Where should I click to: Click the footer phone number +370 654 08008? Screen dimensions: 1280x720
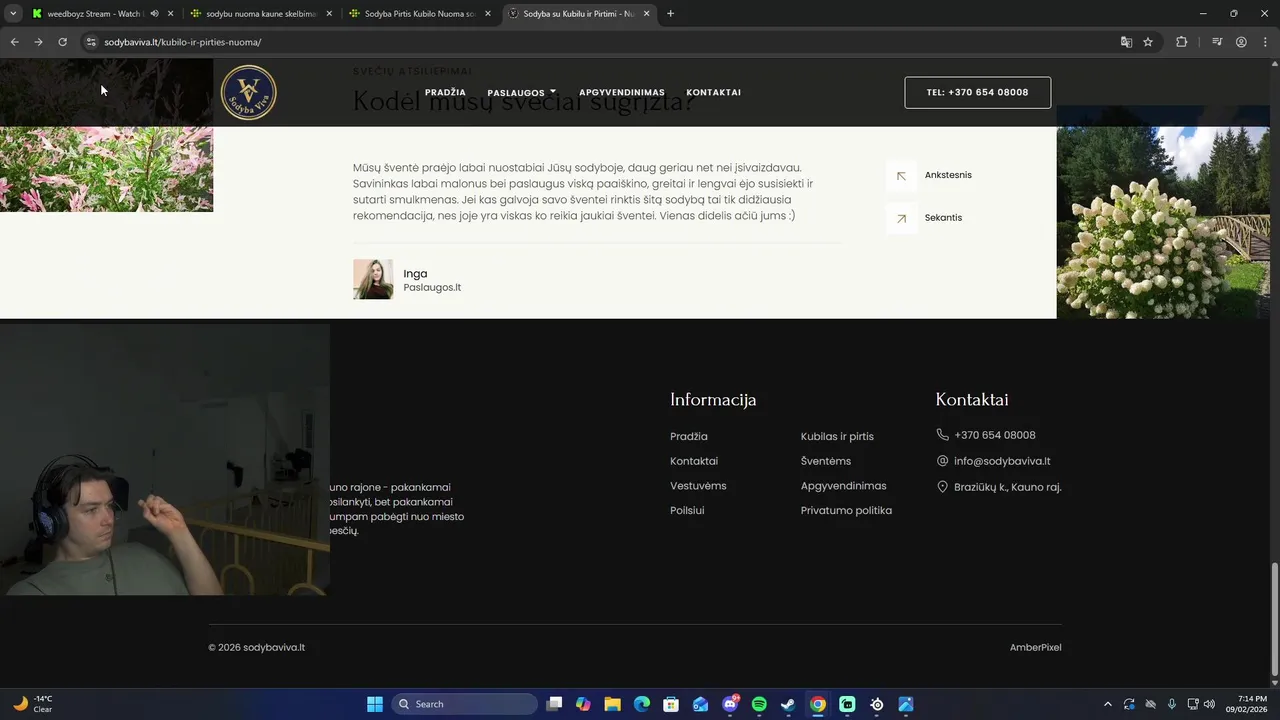tap(995, 435)
